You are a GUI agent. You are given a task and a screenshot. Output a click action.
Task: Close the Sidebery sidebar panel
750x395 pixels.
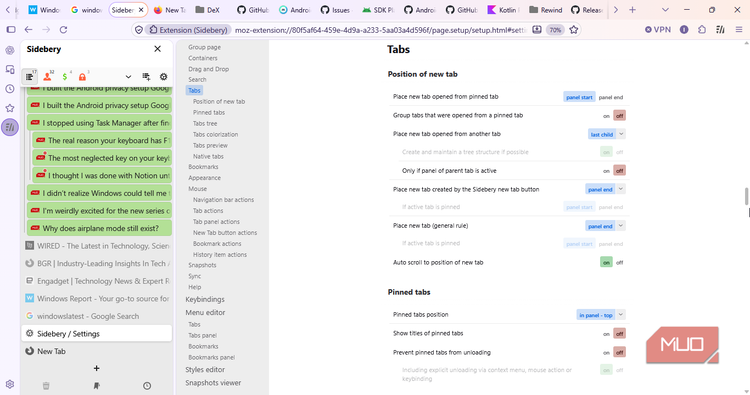point(157,49)
